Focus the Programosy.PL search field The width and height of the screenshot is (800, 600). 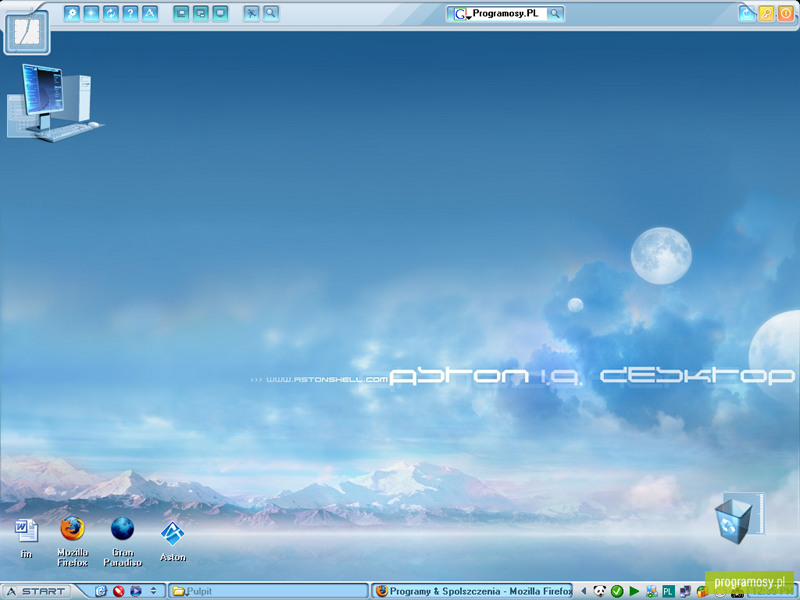[x=508, y=14]
